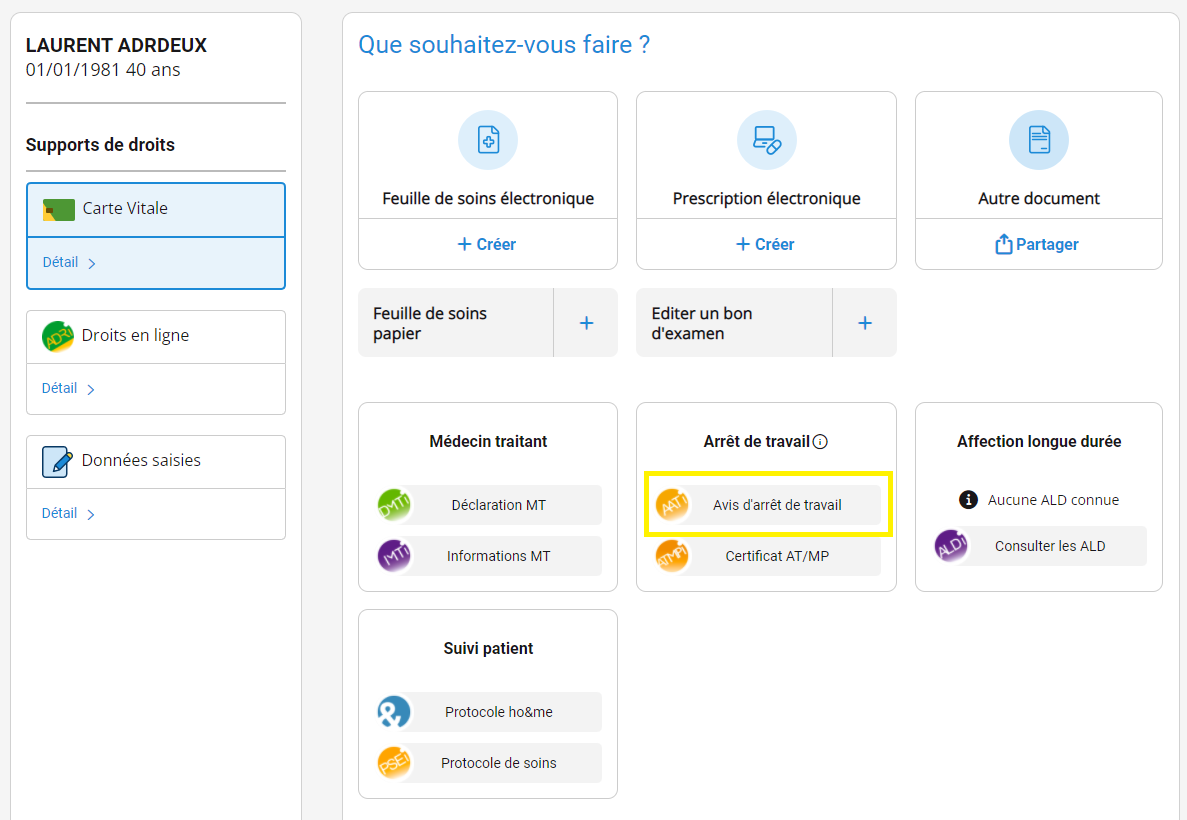Select the DMTi Déclaration MT icon
The image size is (1187, 820).
coord(394,506)
